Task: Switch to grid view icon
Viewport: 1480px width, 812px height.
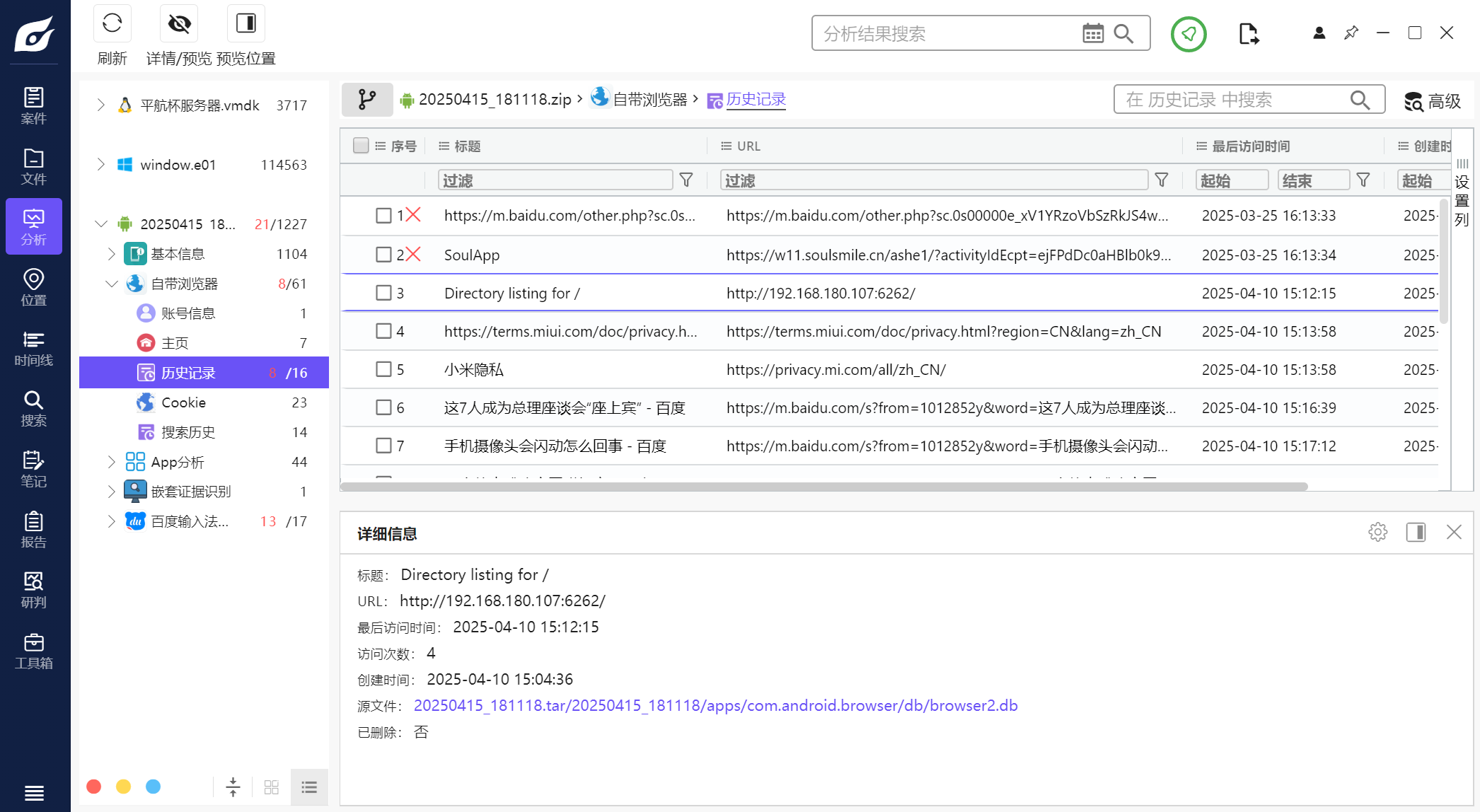Action: coord(271,787)
